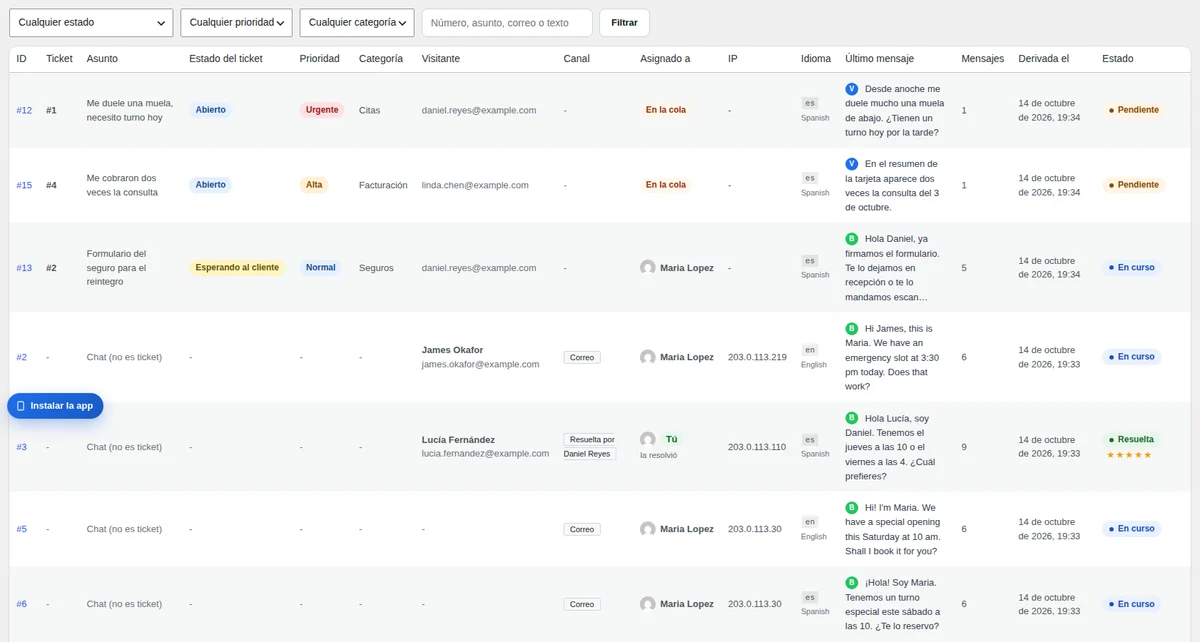
Task: Click the V badge before "En el resumen de la tarjeta"
Action: click(x=852, y=164)
